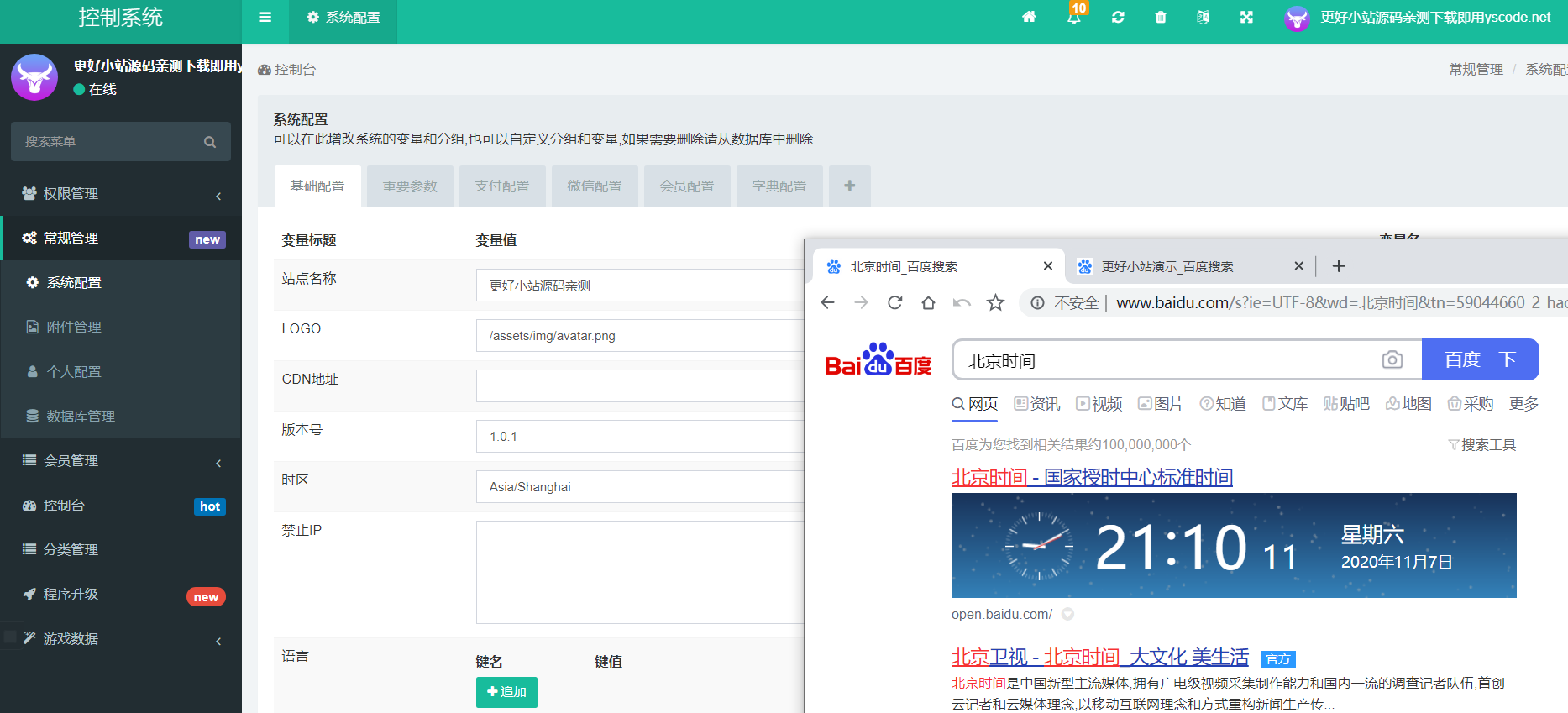1568x713 pixels.
Task: Switch to 字典配置 tab
Action: tap(779, 186)
